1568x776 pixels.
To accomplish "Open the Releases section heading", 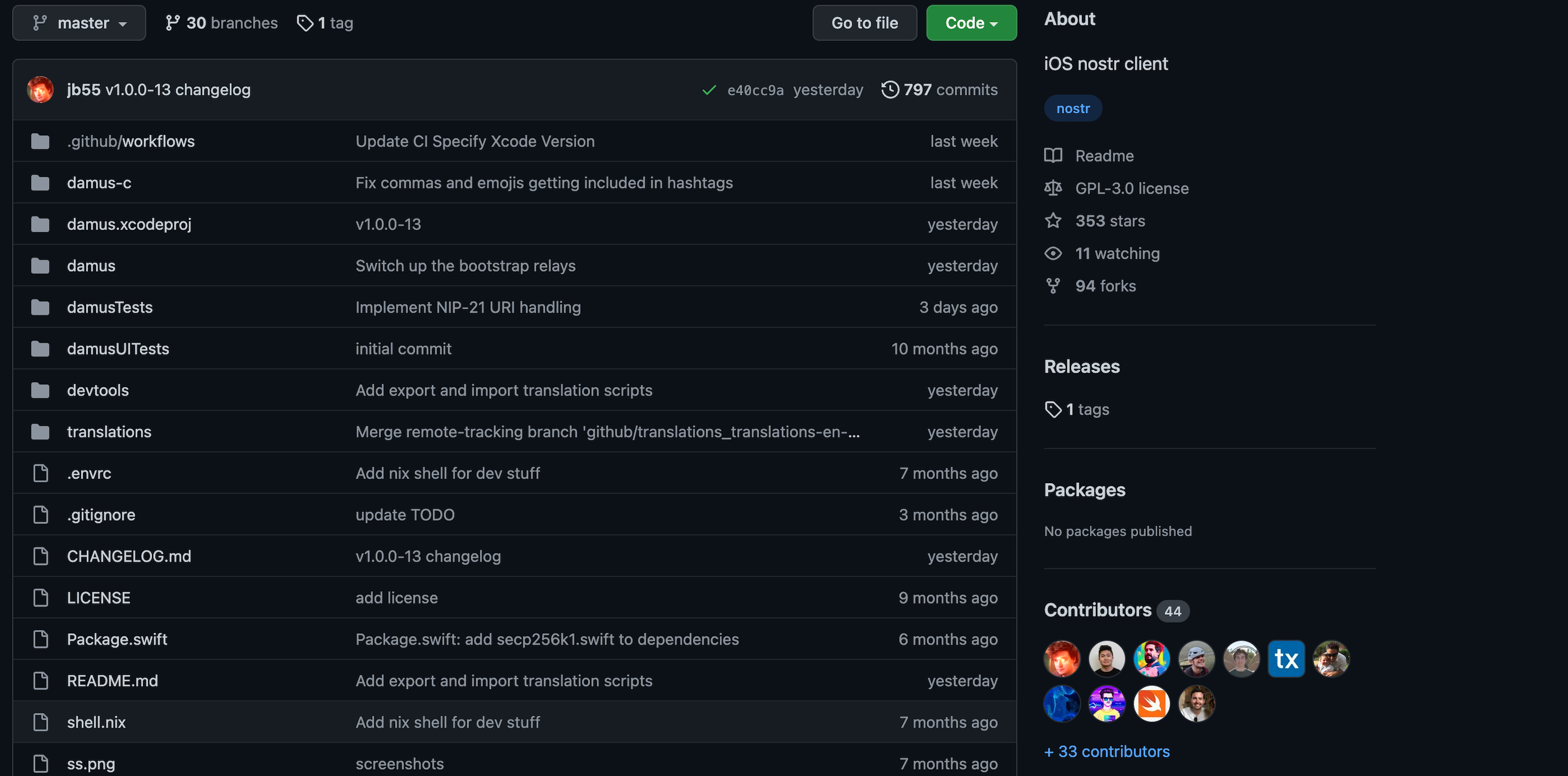I will click(1082, 366).
